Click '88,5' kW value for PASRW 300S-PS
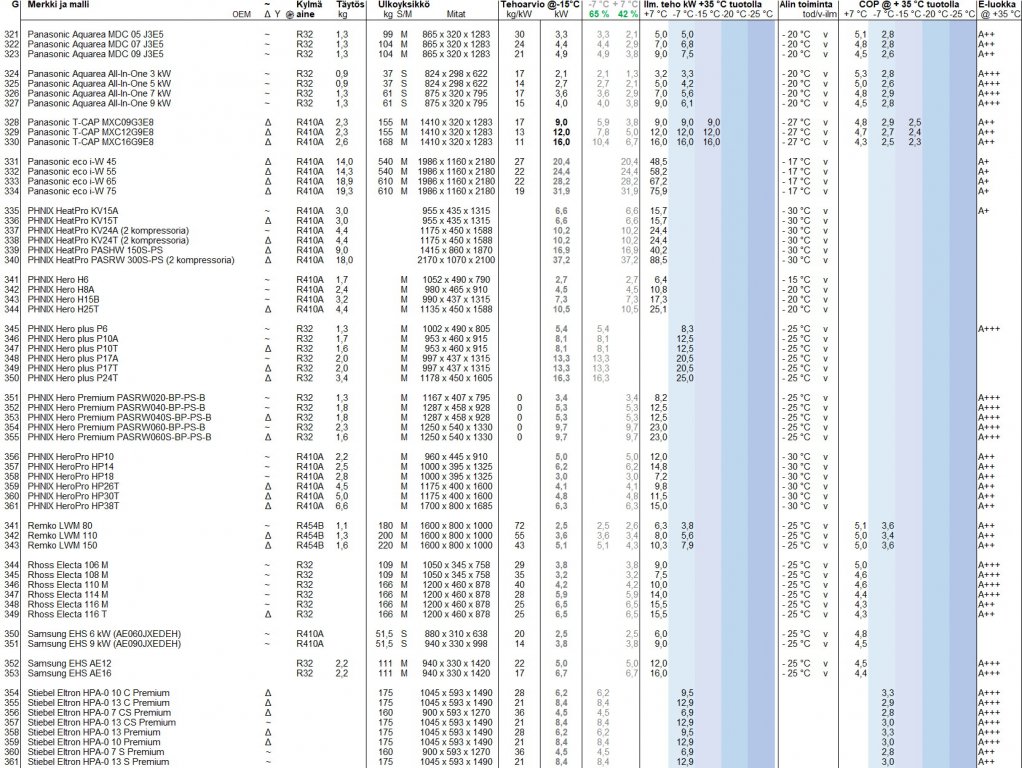This screenshot has width=1022, height=768. pyautogui.click(x=658, y=259)
